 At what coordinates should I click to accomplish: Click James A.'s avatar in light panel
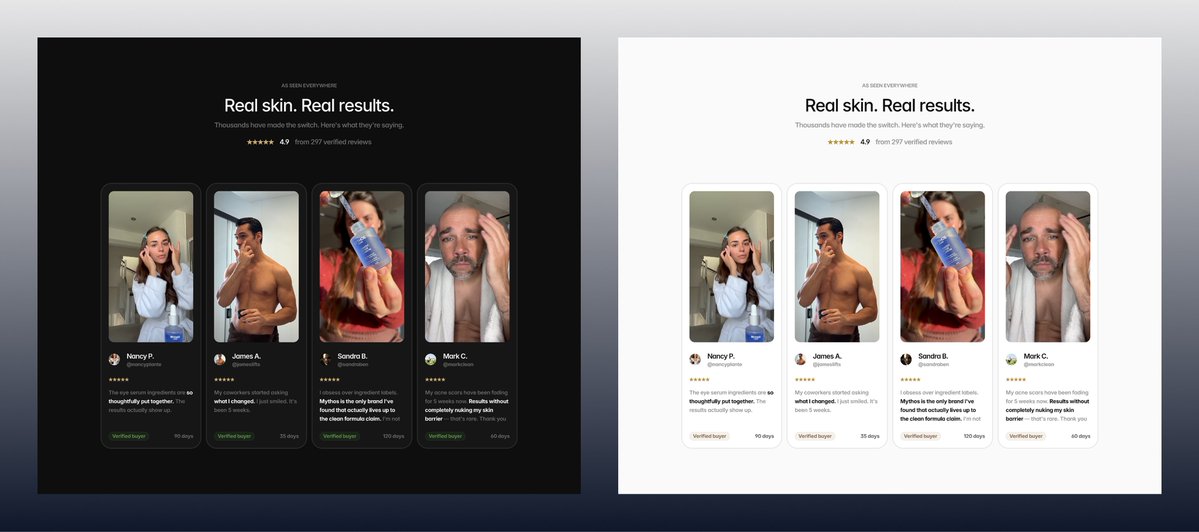[801, 359]
